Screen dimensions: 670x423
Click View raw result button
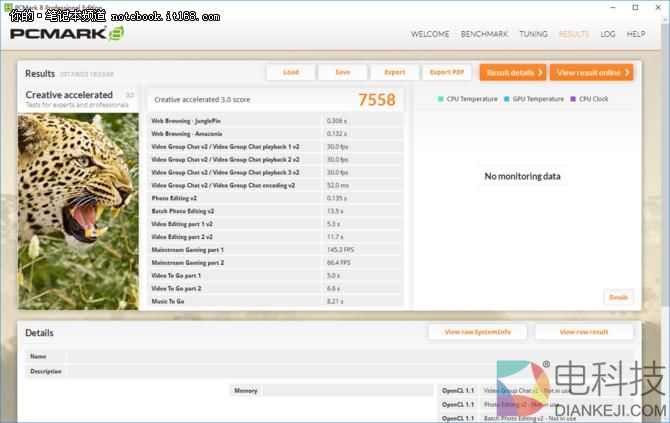(x=584, y=332)
